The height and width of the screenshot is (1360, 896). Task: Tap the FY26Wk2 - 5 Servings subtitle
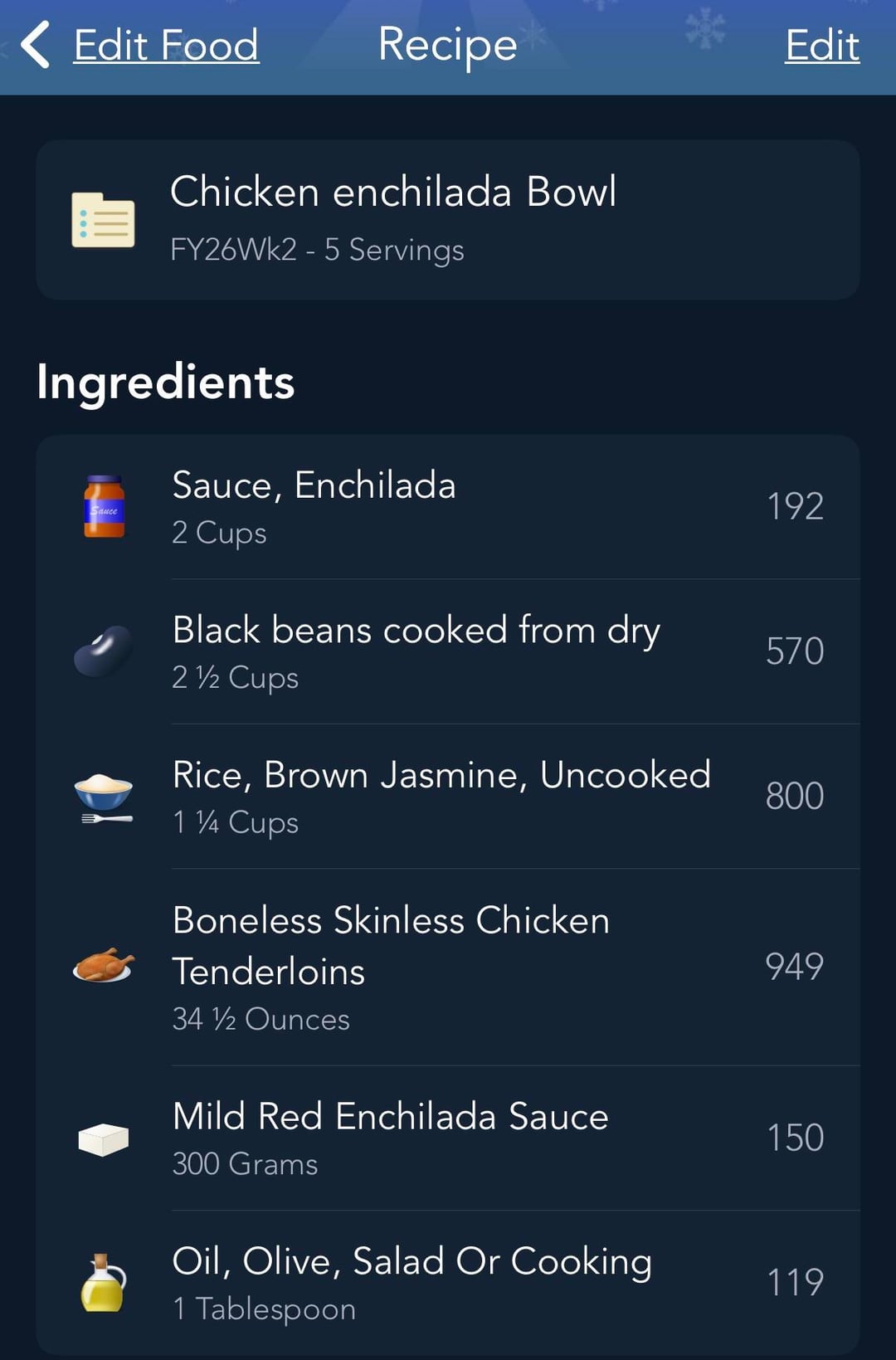tap(317, 250)
